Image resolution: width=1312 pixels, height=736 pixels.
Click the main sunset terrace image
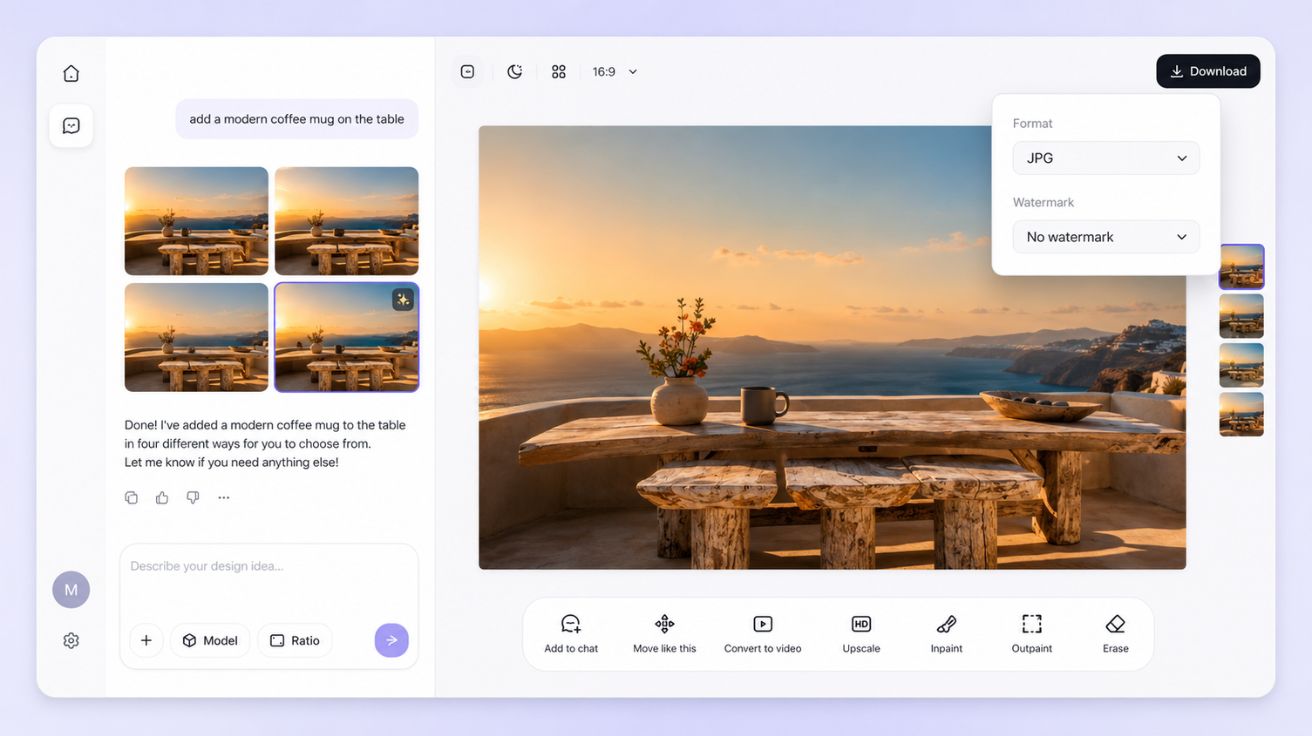click(832, 347)
